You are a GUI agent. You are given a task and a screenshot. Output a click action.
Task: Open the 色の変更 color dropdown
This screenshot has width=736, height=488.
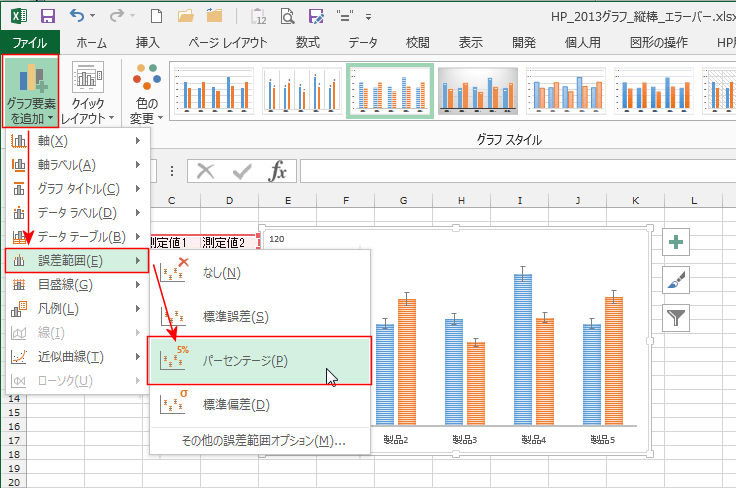(x=146, y=92)
